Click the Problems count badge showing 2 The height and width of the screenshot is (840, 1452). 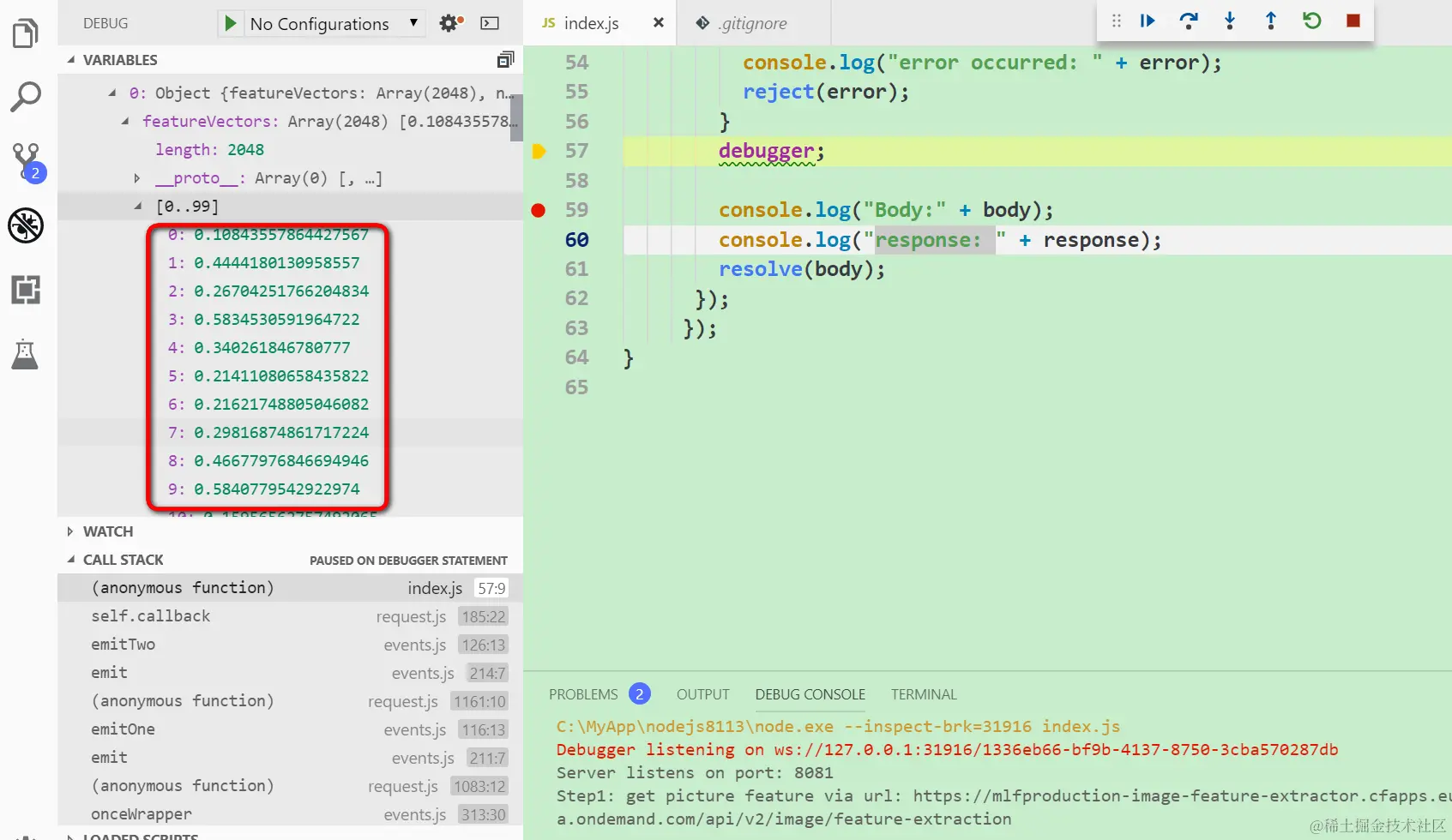pyautogui.click(x=639, y=694)
